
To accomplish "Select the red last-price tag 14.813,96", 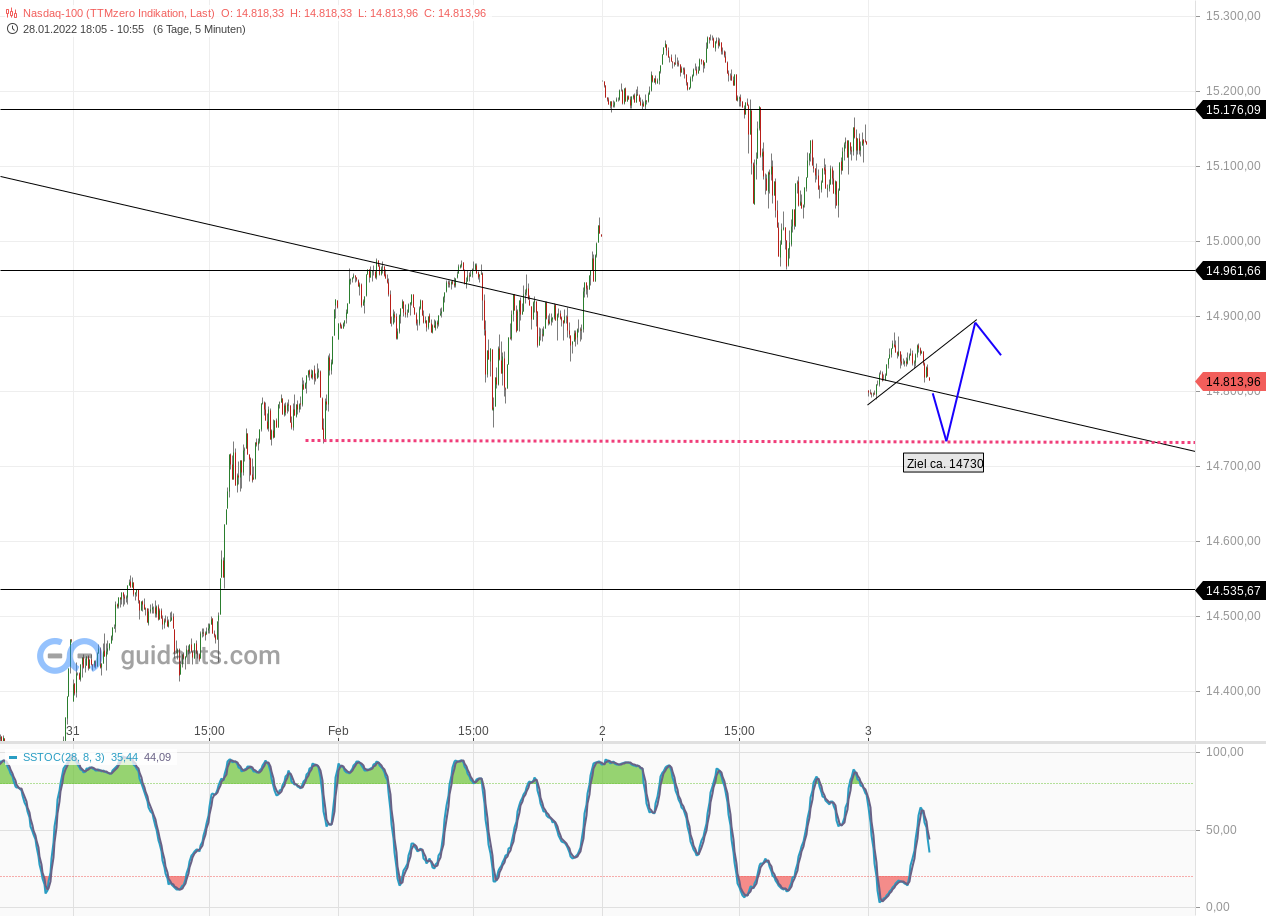I will pyautogui.click(x=1230, y=381).
